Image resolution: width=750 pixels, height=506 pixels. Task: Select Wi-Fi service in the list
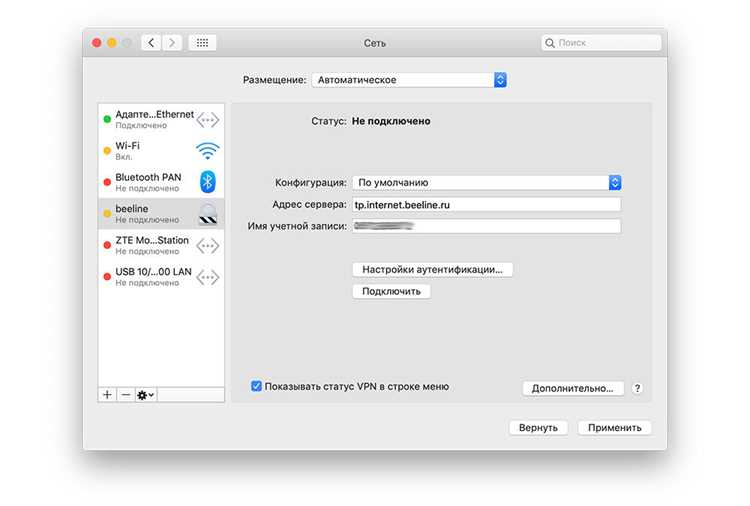tap(161, 151)
